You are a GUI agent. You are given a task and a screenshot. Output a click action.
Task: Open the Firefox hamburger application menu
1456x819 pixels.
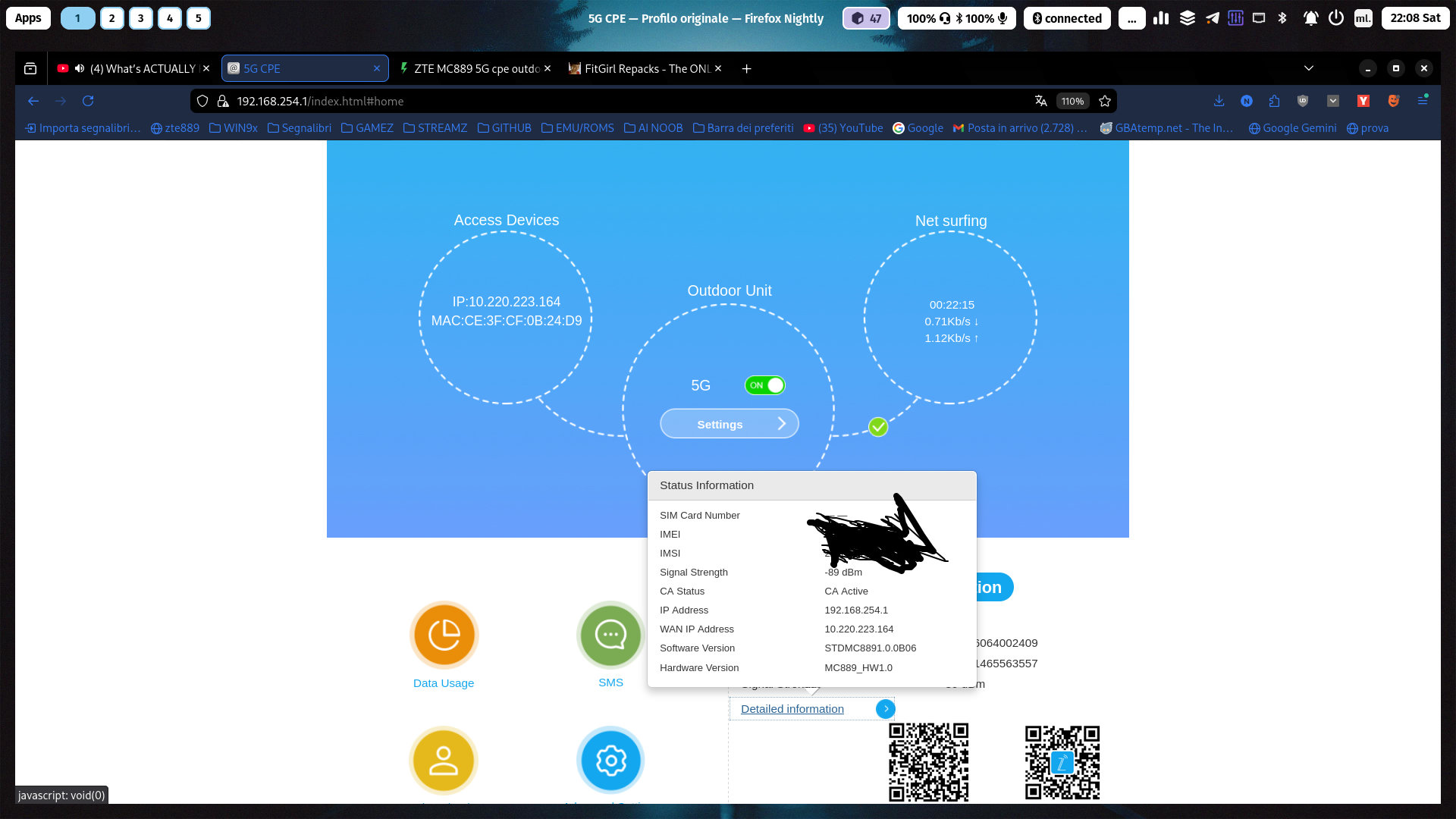1423,101
